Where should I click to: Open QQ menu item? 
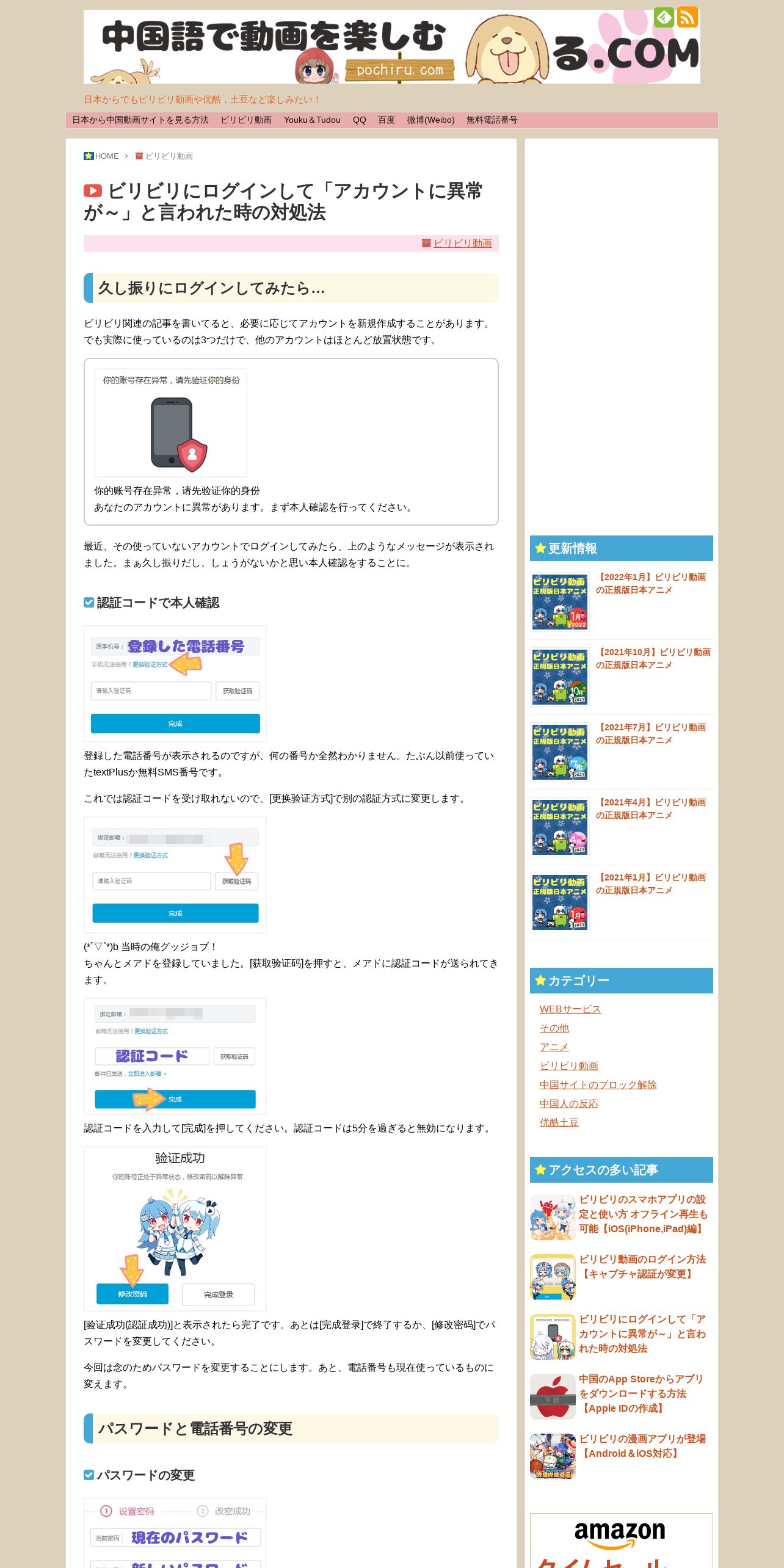pyautogui.click(x=360, y=120)
